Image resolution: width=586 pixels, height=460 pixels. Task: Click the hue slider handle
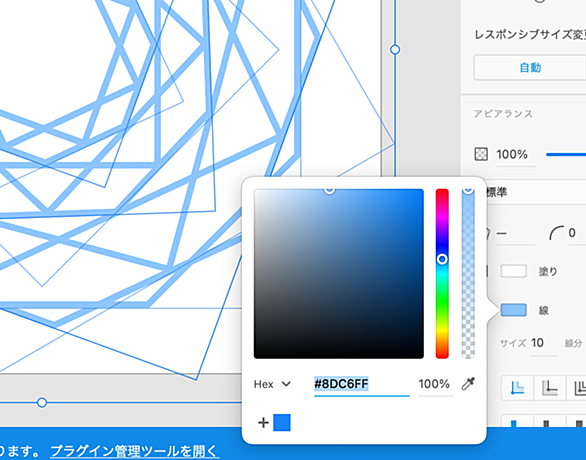(x=442, y=259)
